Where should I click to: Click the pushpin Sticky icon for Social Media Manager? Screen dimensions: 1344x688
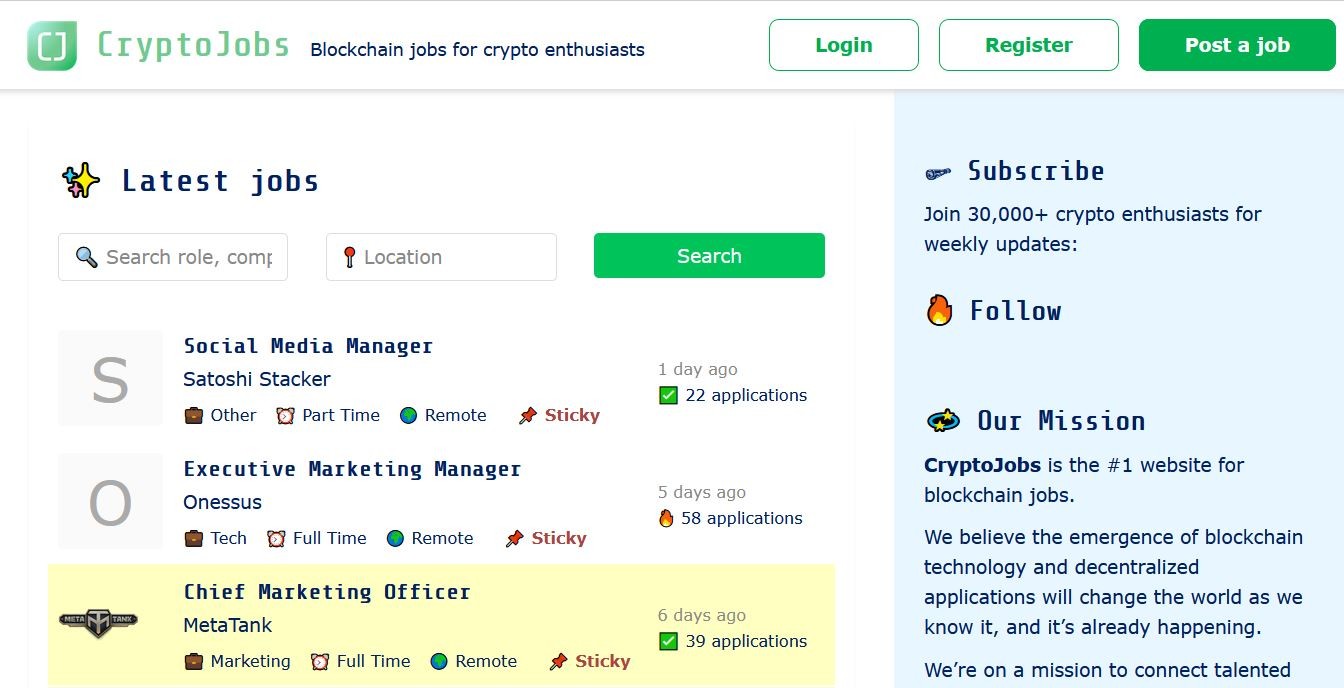(528, 415)
